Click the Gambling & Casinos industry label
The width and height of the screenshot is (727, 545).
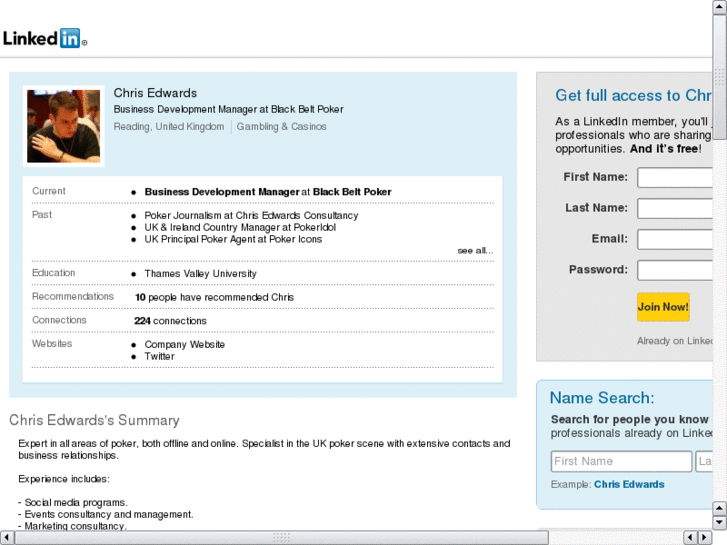[281, 127]
